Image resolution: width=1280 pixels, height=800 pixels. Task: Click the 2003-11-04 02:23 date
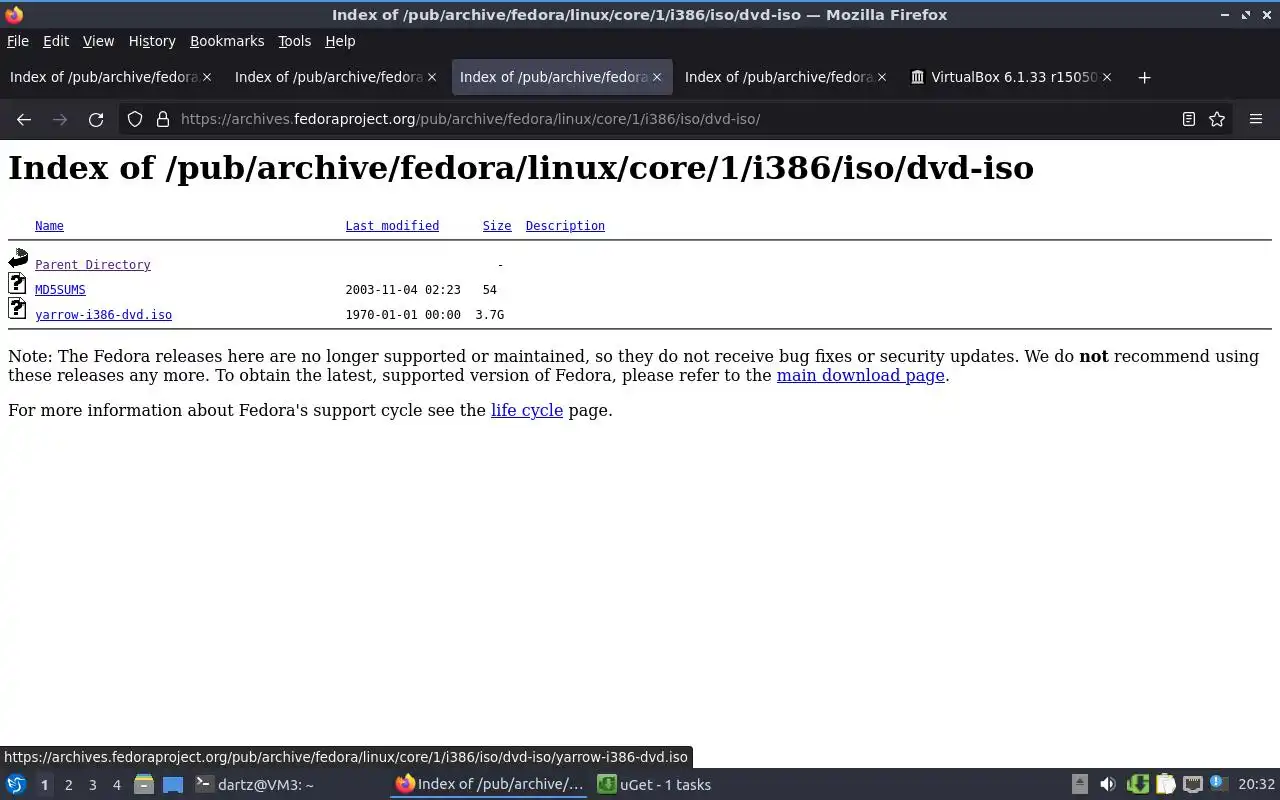(403, 290)
